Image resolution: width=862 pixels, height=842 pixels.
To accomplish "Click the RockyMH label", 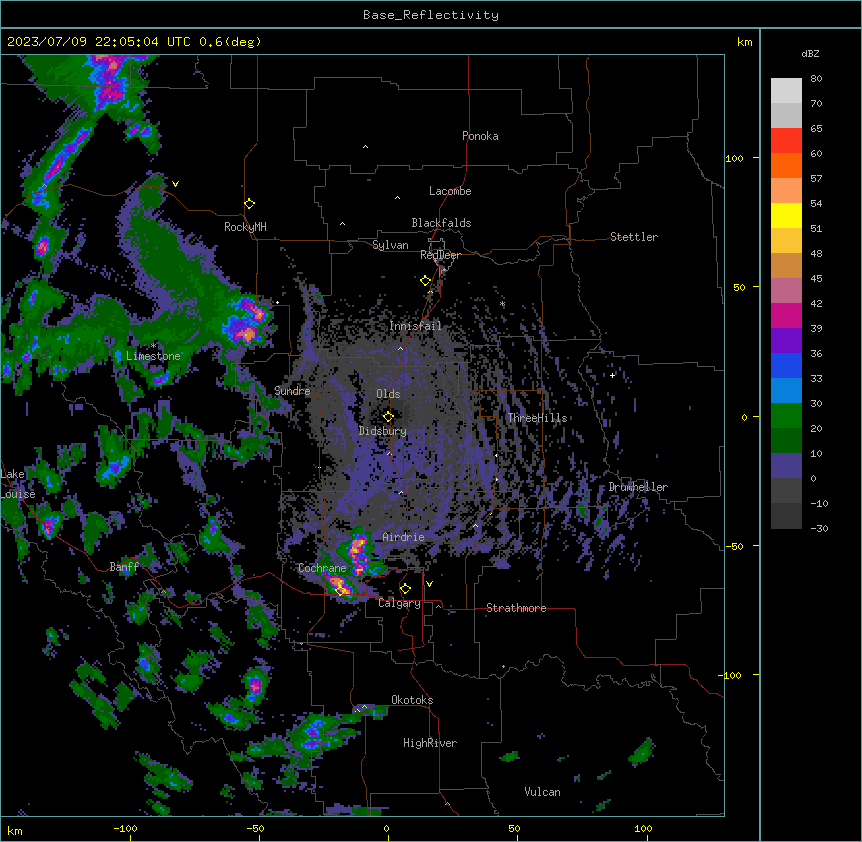I will [245, 227].
